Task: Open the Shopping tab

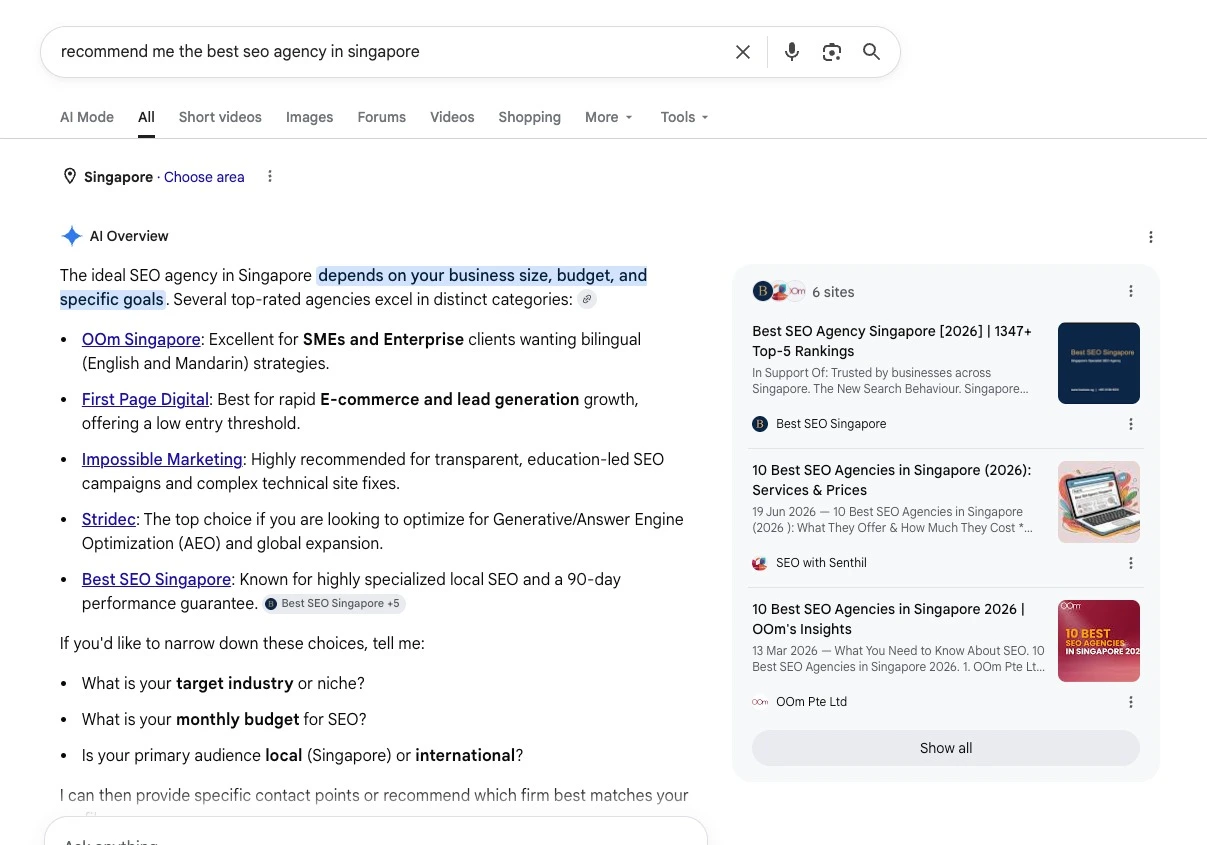Action: [530, 117]
